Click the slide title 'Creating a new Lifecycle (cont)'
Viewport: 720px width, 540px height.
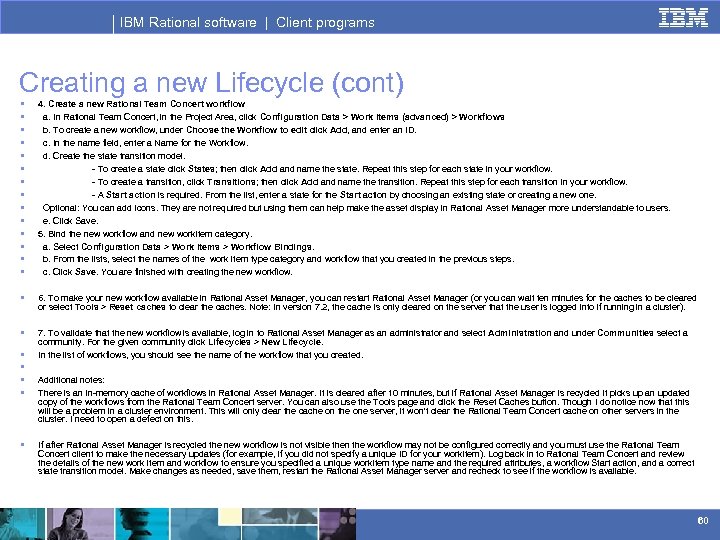[211, 82]
